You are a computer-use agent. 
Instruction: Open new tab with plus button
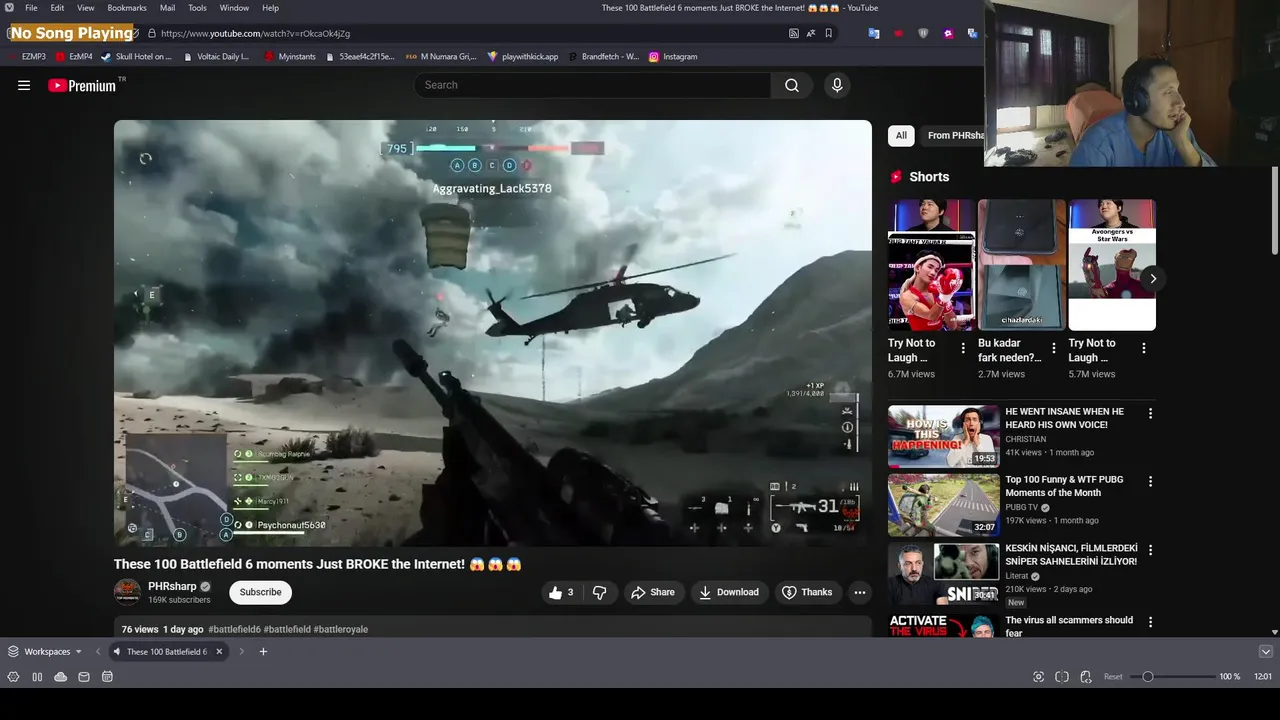pos(263,652)
